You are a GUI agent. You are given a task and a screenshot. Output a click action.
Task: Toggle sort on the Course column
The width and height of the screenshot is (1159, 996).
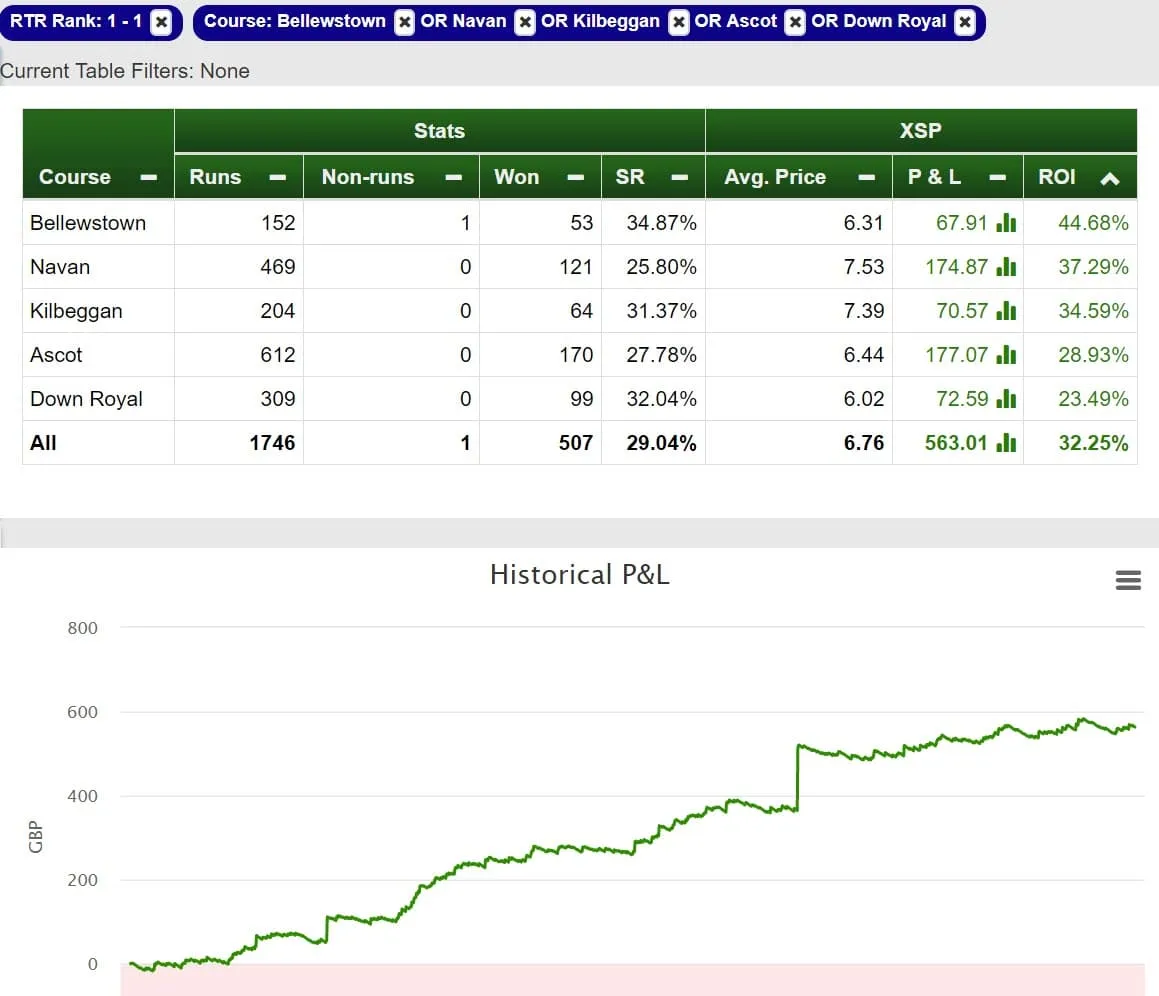[149, 177]
